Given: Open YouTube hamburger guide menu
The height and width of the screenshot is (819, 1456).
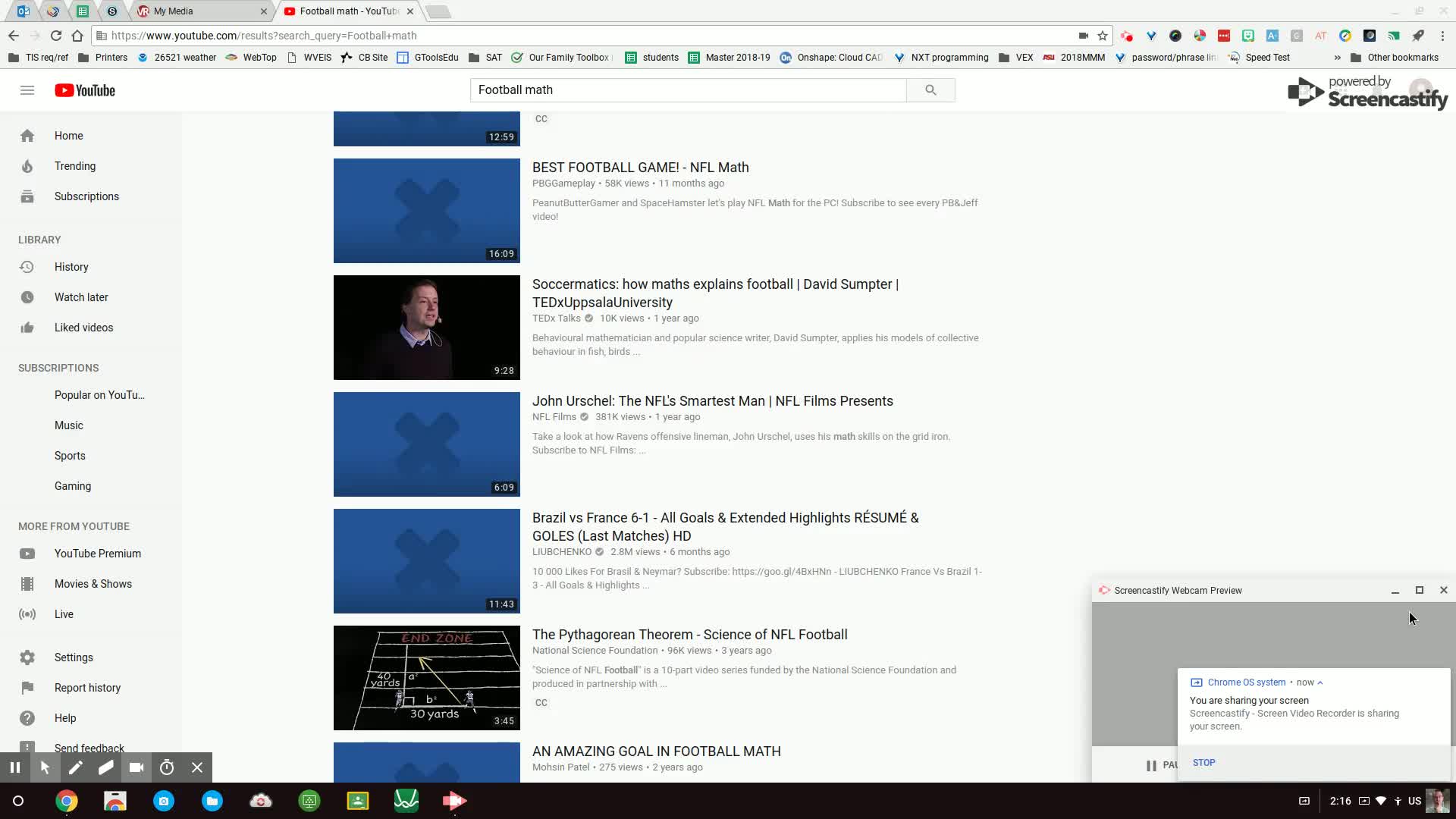Looking at the screenshot, I should (x=27, y=90).
